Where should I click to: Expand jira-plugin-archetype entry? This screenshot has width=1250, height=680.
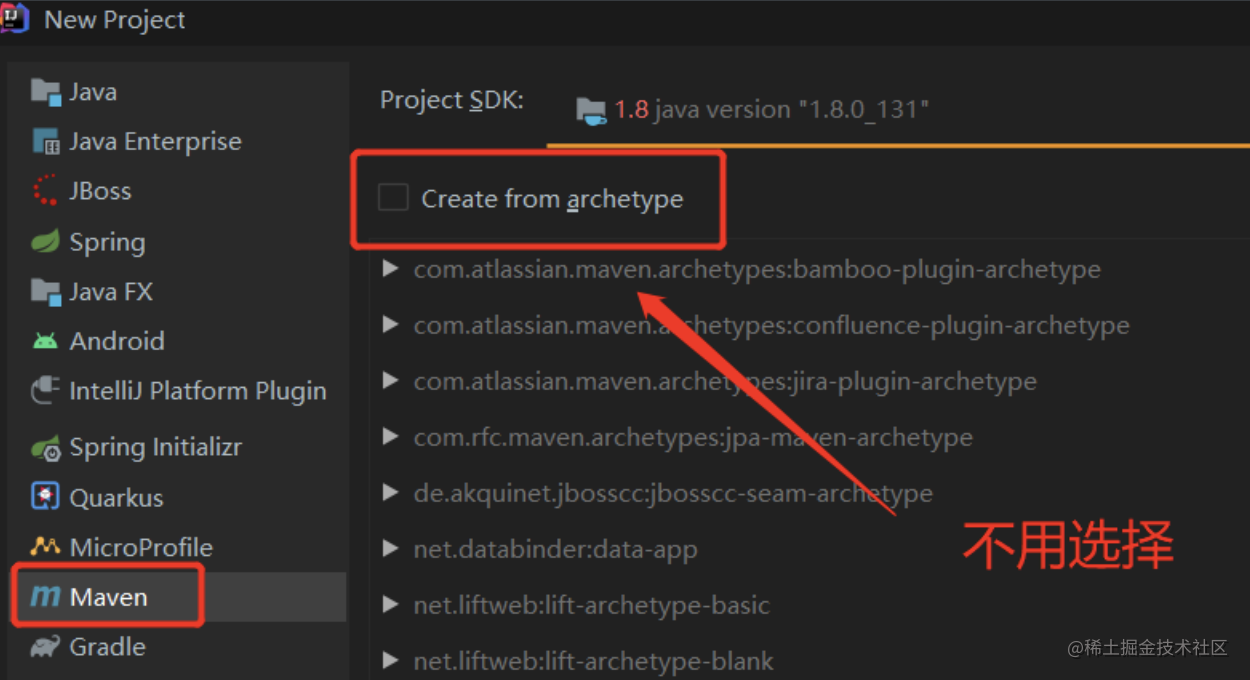(x=392, y=381)
